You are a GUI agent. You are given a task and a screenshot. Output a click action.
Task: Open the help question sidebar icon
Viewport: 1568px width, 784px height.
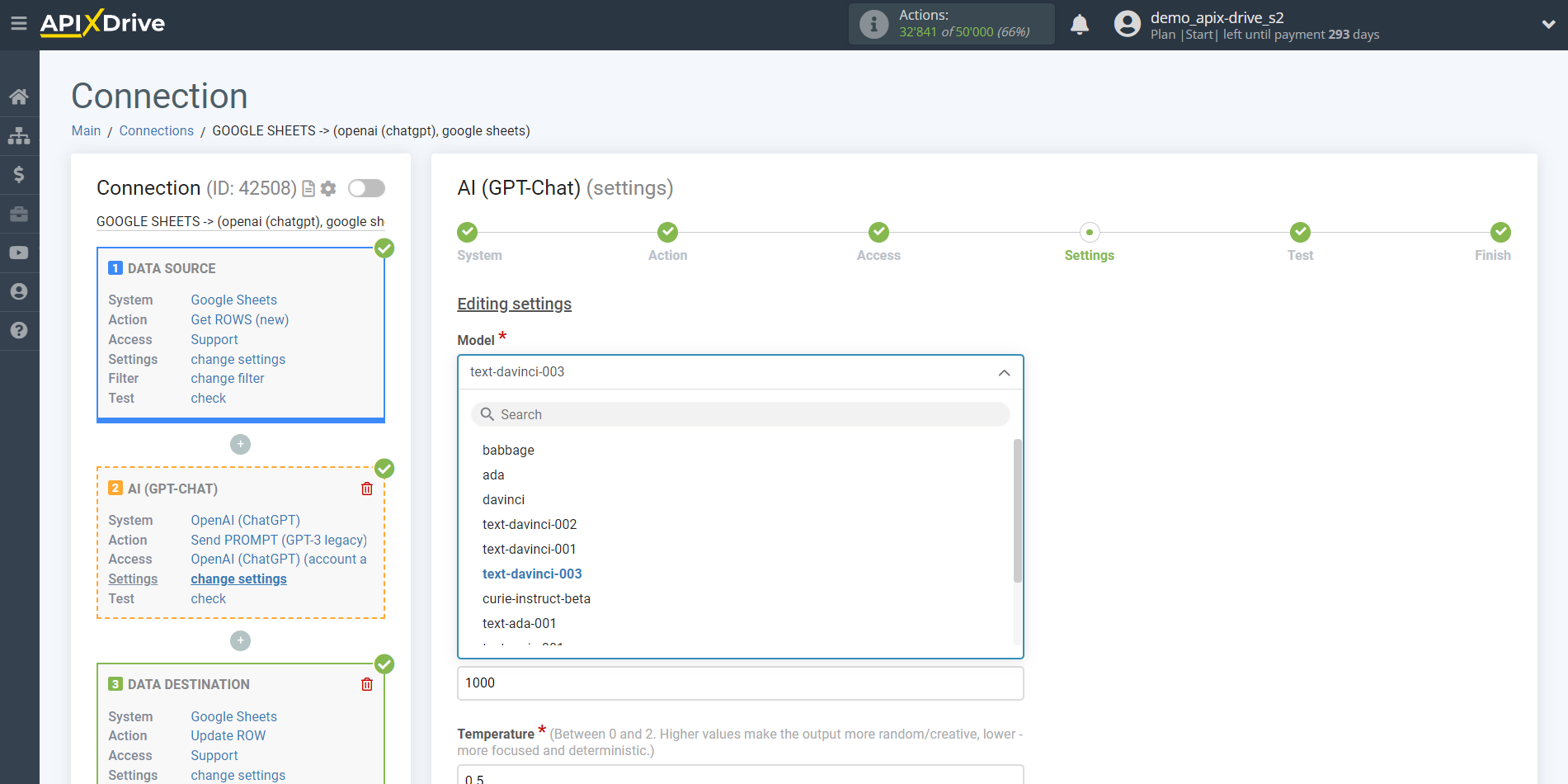[19, 330]
